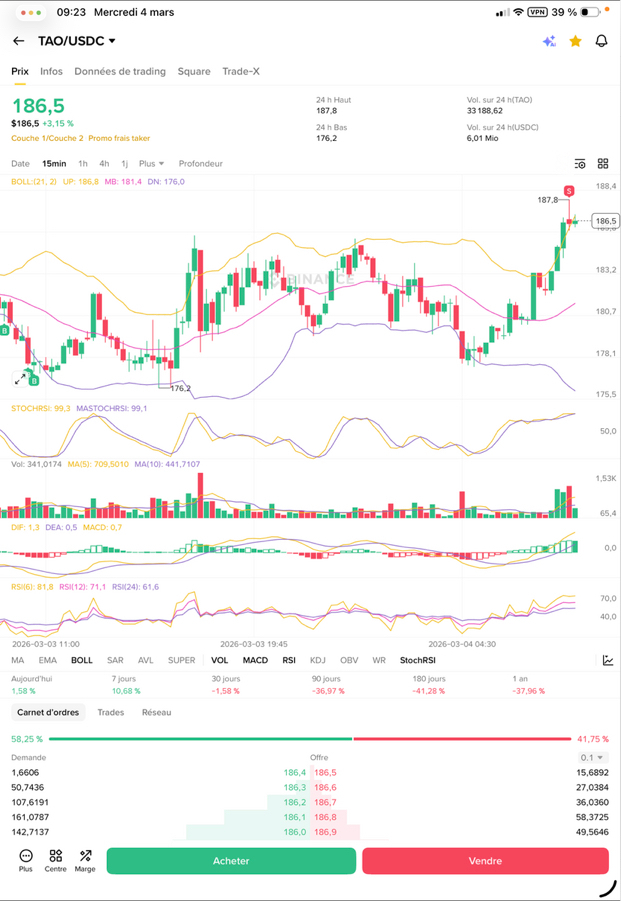Toggle the OBV sub-indicator
Screen dimensions: 621x901
pos(349,660)
